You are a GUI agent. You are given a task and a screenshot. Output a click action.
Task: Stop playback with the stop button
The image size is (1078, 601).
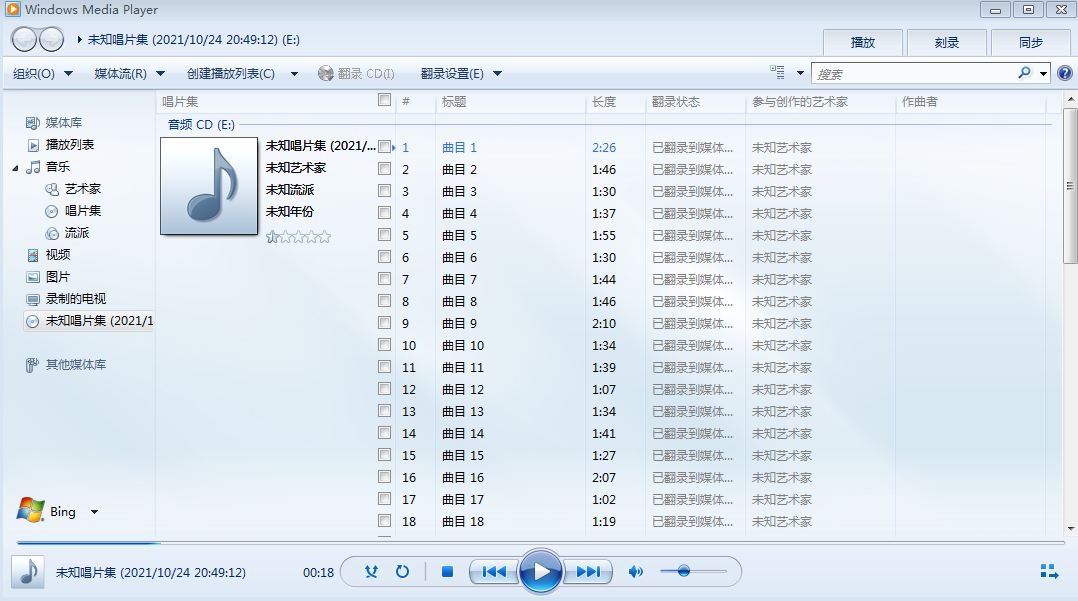click(448, 572)
